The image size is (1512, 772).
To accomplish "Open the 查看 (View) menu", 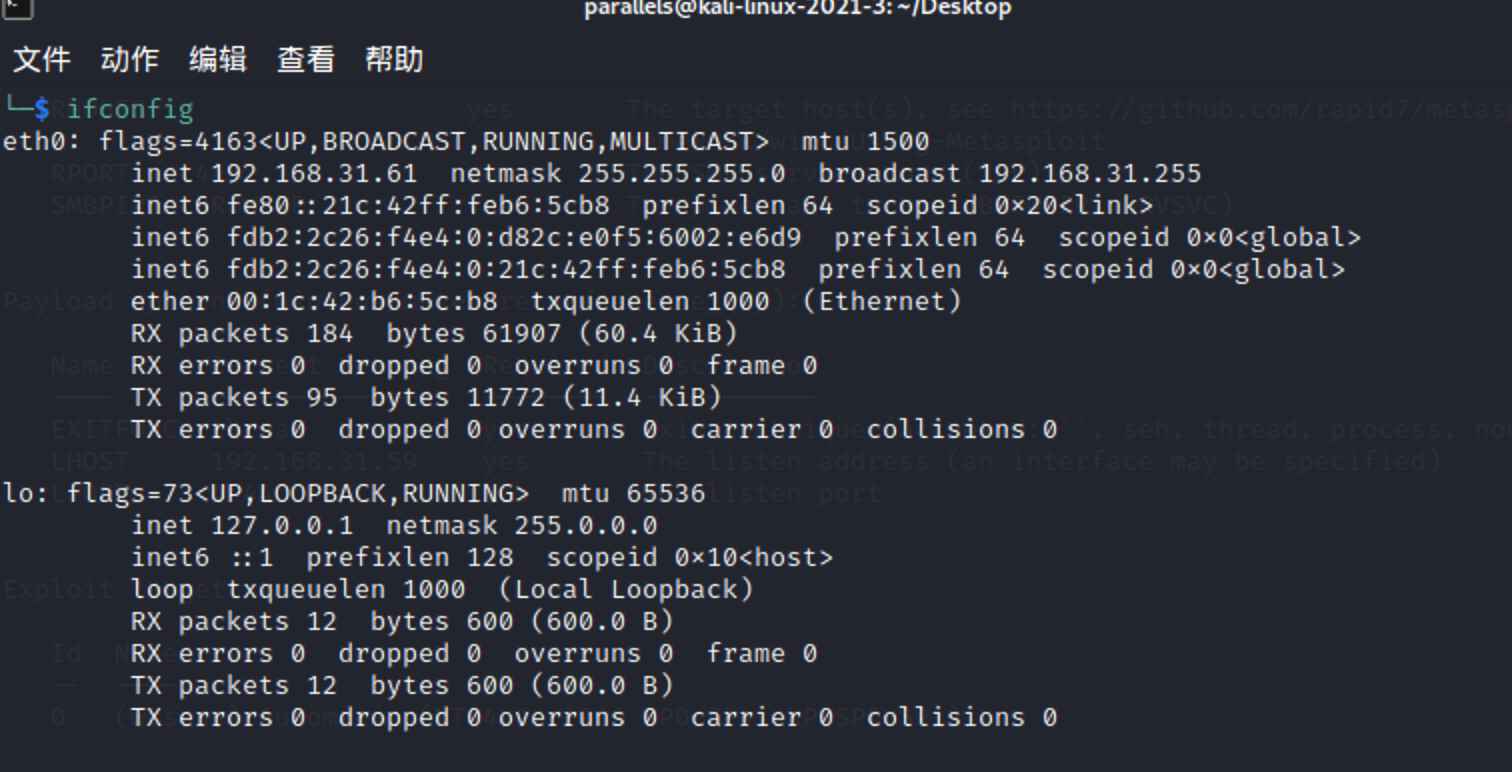I will pyautogui.click(x=306, y=60).
